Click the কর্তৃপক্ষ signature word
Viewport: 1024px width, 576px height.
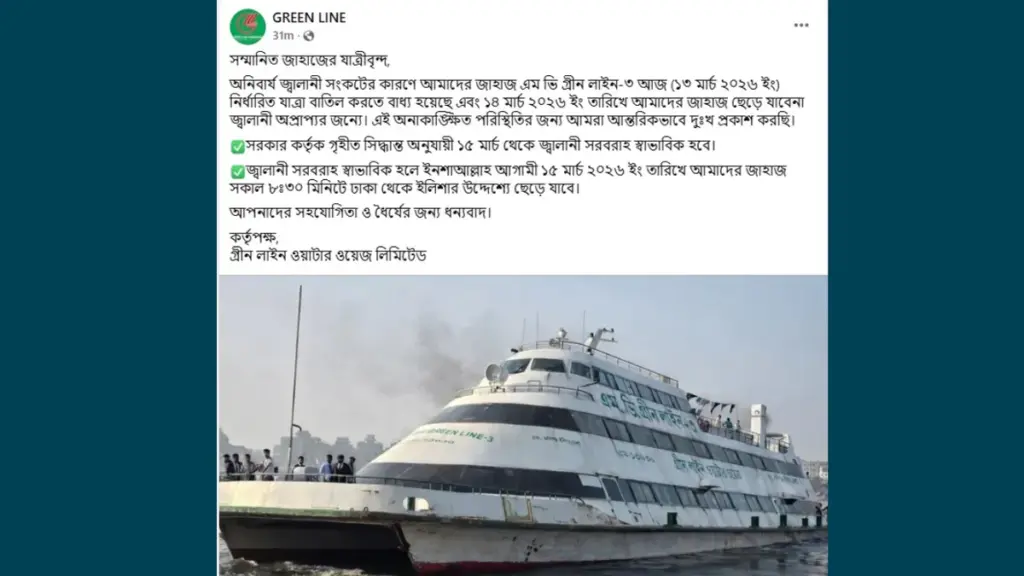(254, 237)
